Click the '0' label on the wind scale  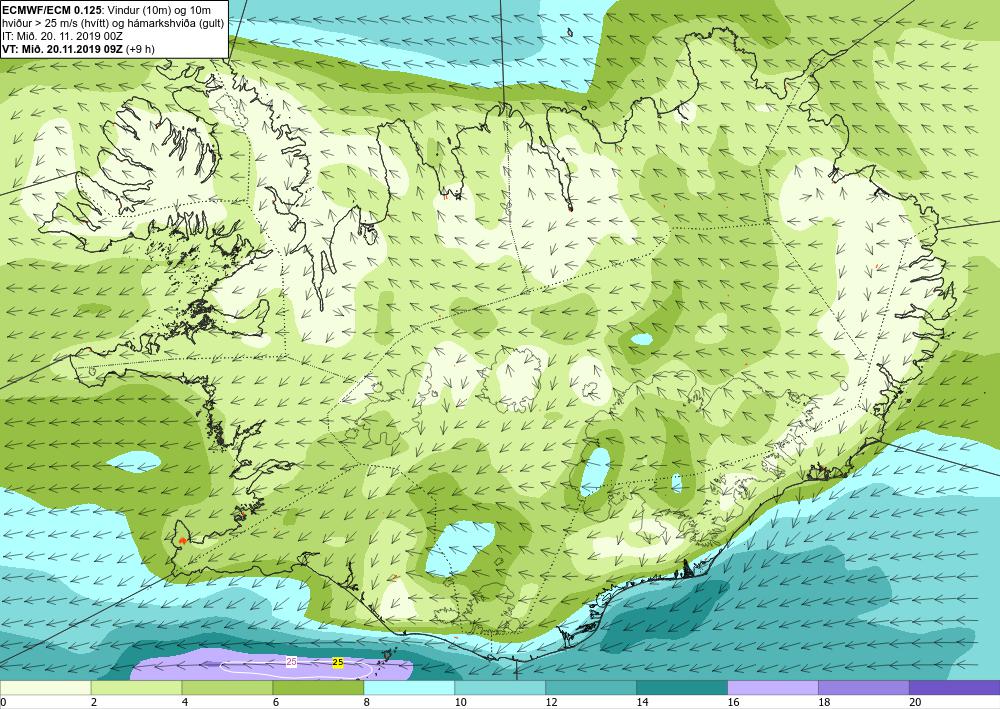pos(3,703)
